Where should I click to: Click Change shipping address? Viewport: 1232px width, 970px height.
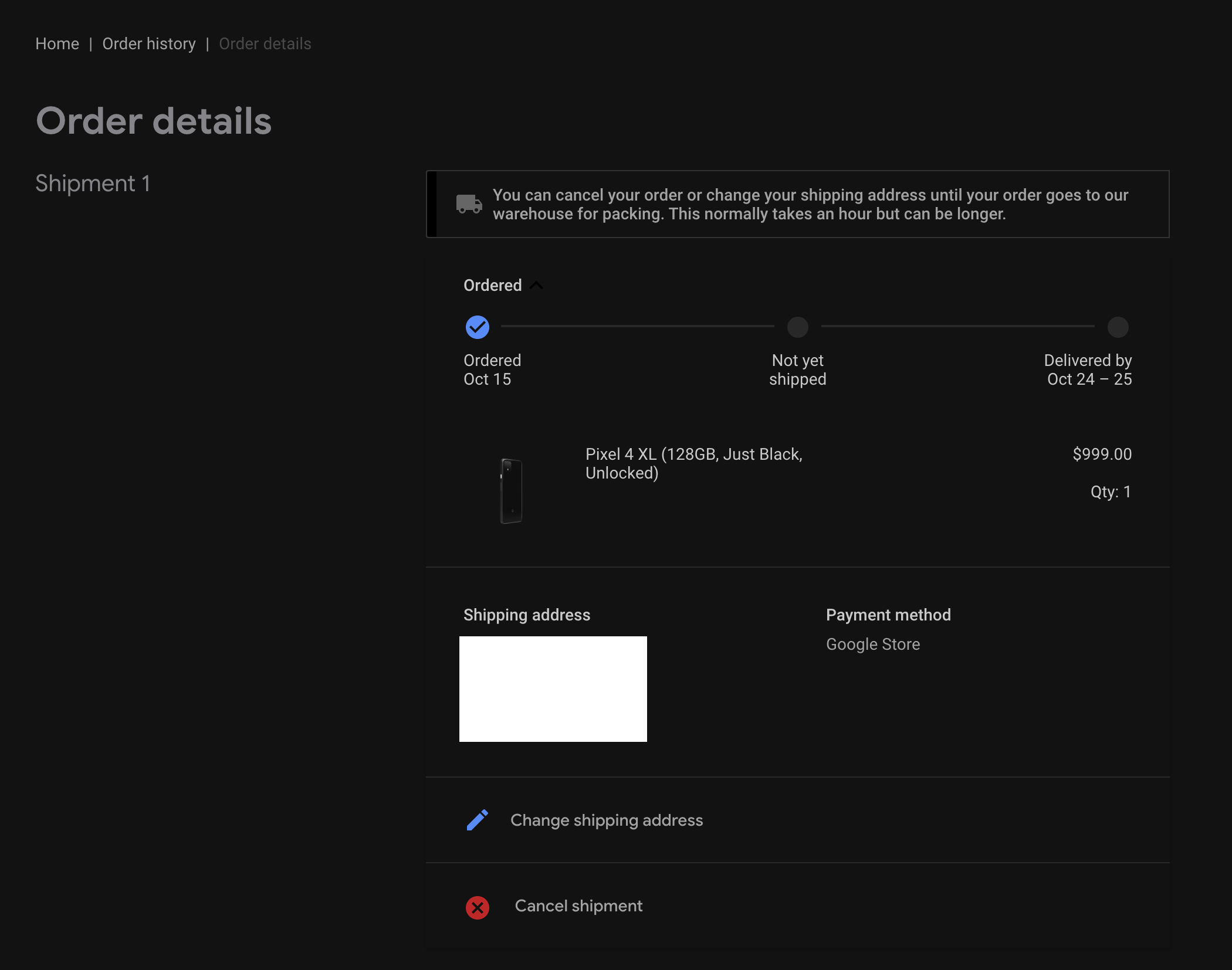tap(606, 820)
